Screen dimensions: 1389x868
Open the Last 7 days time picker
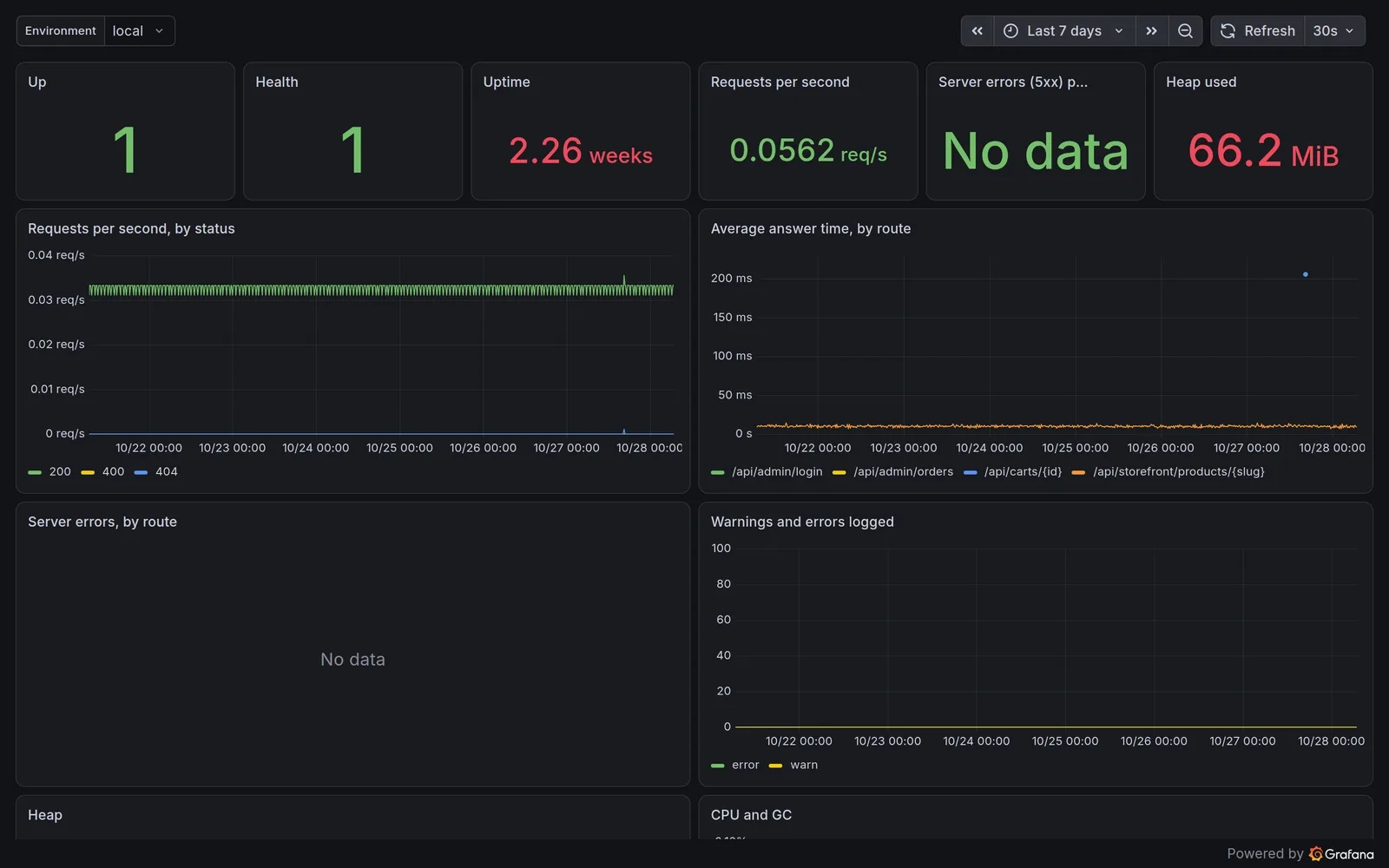[x=1063, y=30]
